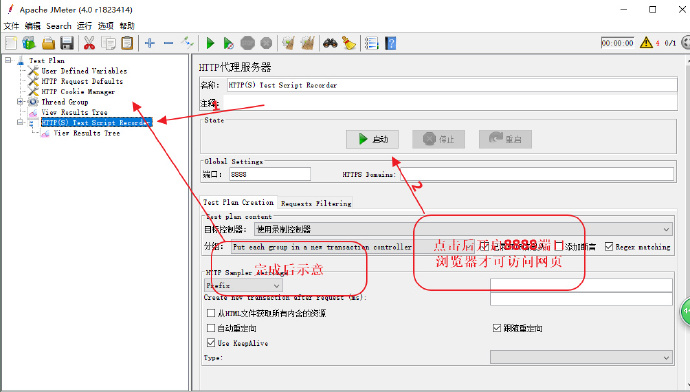This screenshot has height=392, width=690.
Task: Open the Type dropdown
Action: [581, 358]
